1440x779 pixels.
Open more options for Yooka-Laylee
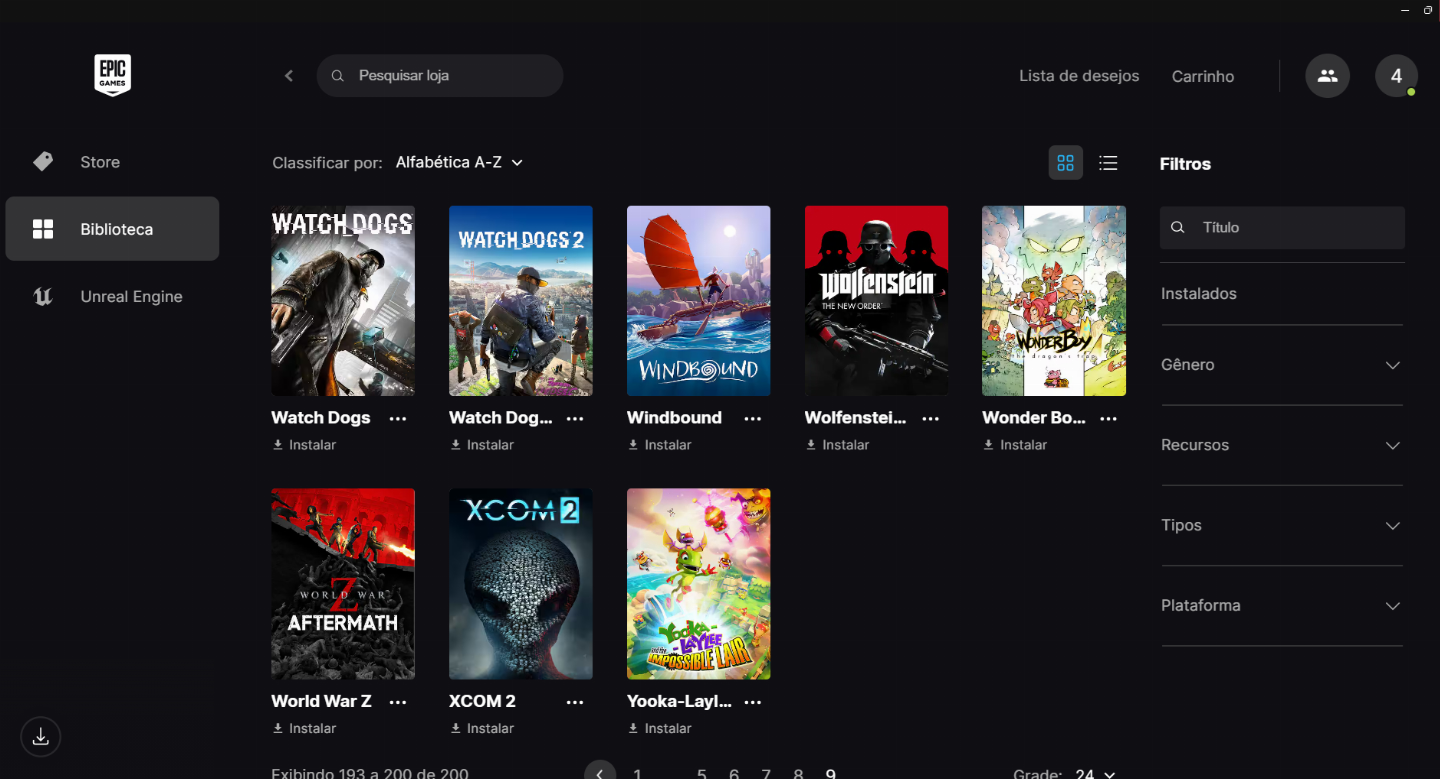pyautogui.click(x=753, y=702)
